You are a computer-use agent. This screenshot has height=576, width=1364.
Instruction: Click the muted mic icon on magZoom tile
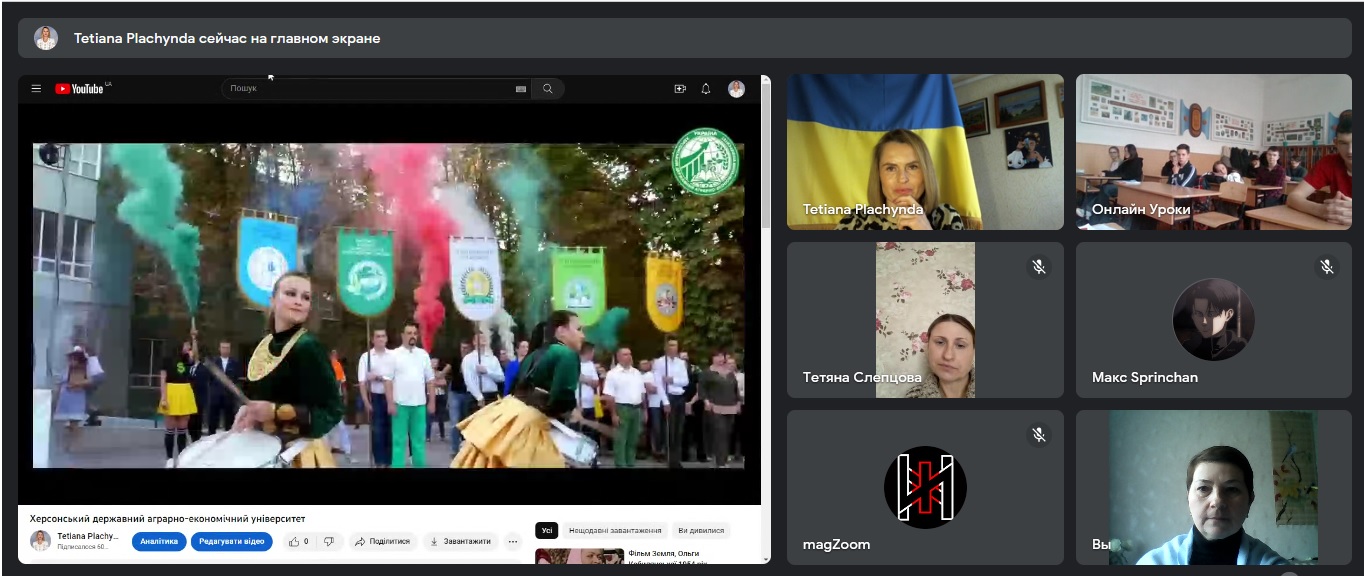tap(1039, 435)
